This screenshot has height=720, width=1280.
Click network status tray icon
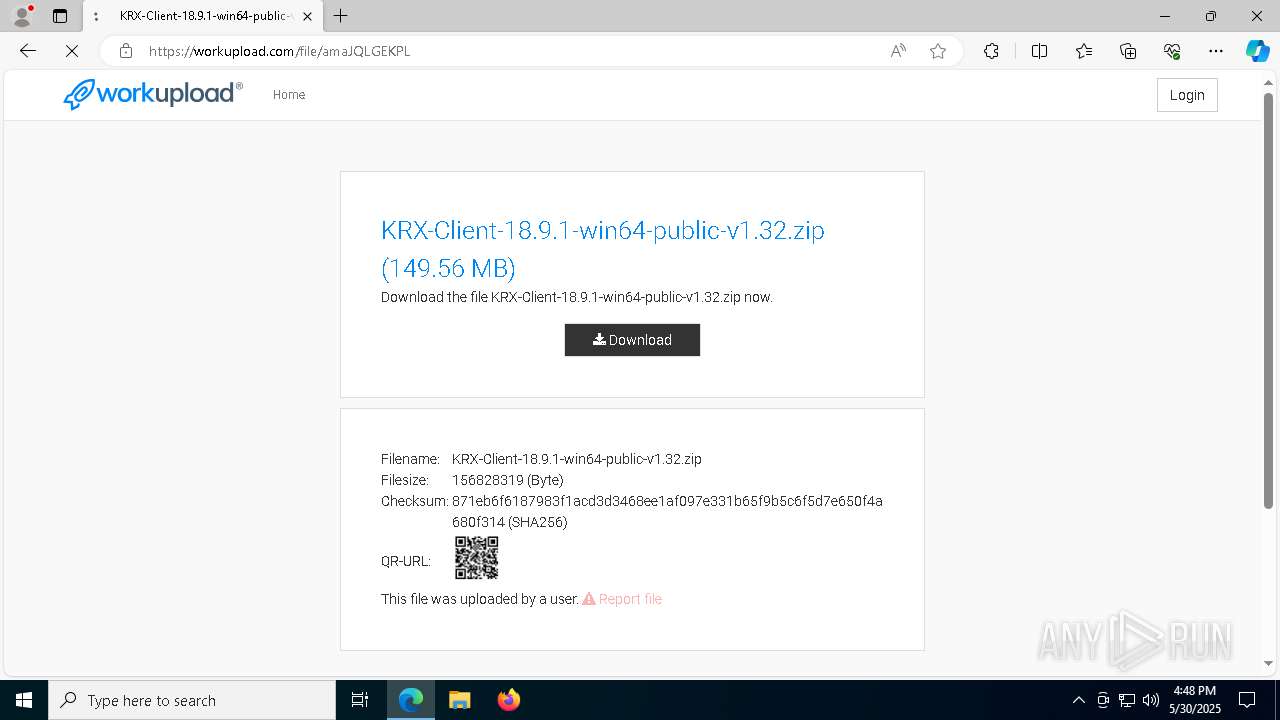tap(1127, 700)
